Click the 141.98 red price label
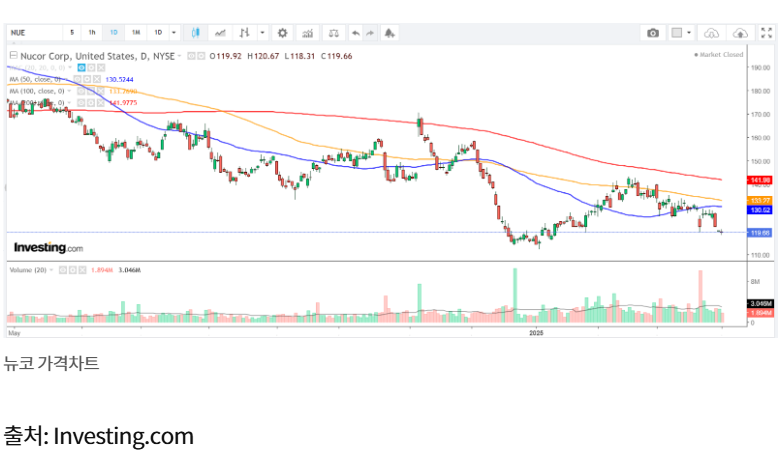Viewport: 782px width, 456px height. (760, 180)
